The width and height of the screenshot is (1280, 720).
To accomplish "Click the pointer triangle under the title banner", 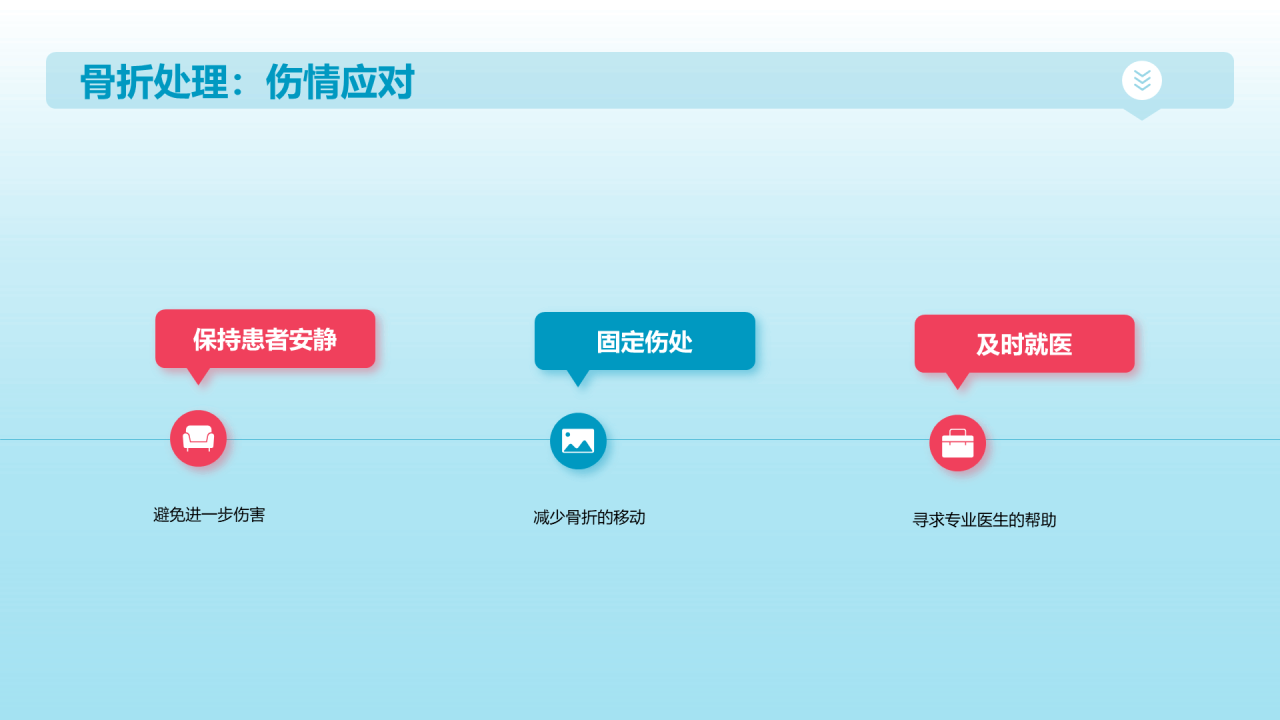I will pyautogui.click(x=1141, y=113).
